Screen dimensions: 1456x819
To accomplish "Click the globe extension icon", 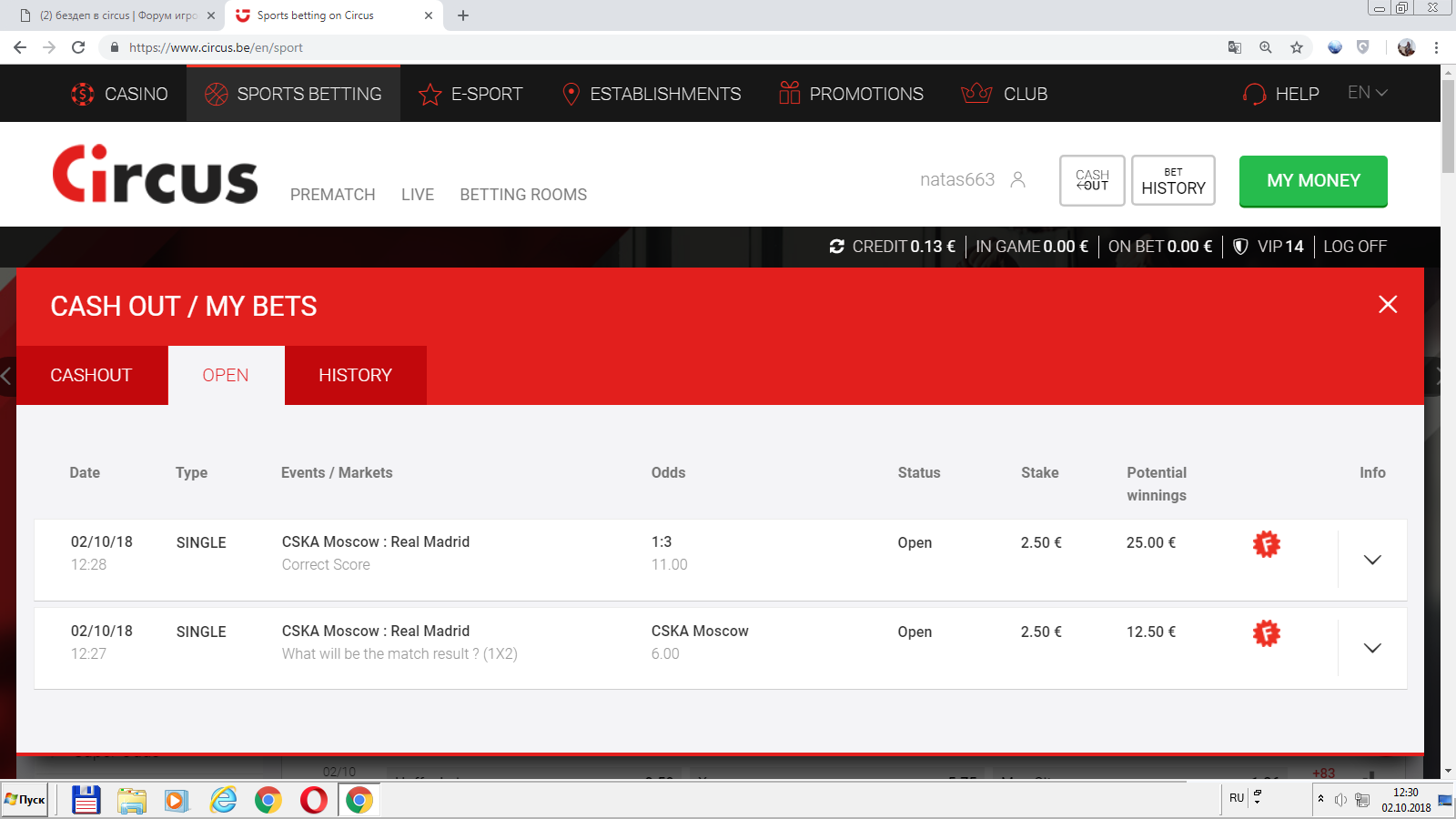I will click(1335, 47).
